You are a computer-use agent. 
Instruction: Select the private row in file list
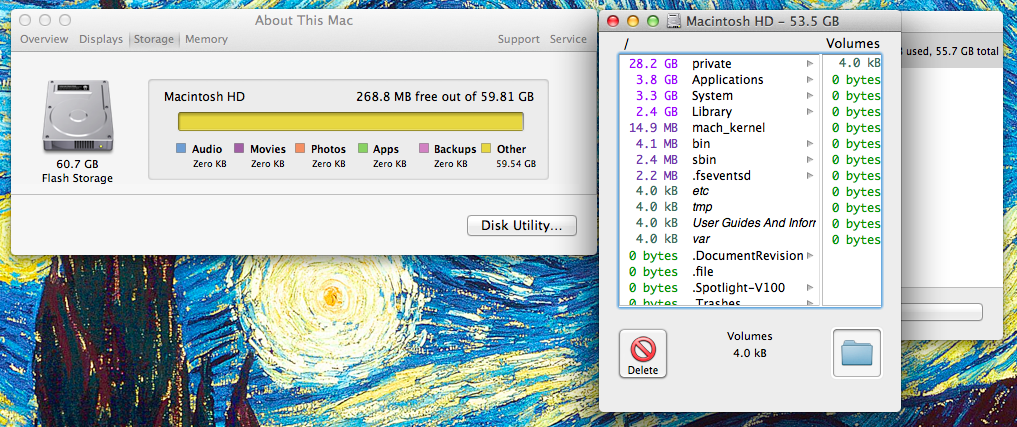pos(719,64)
